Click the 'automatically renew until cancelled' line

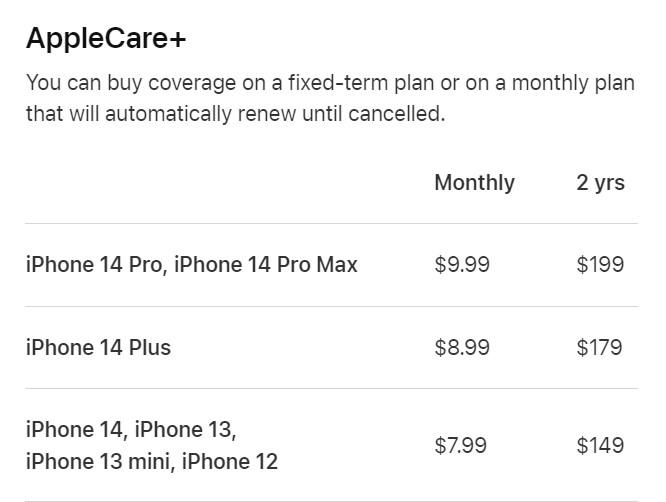[x=236, y=114]
